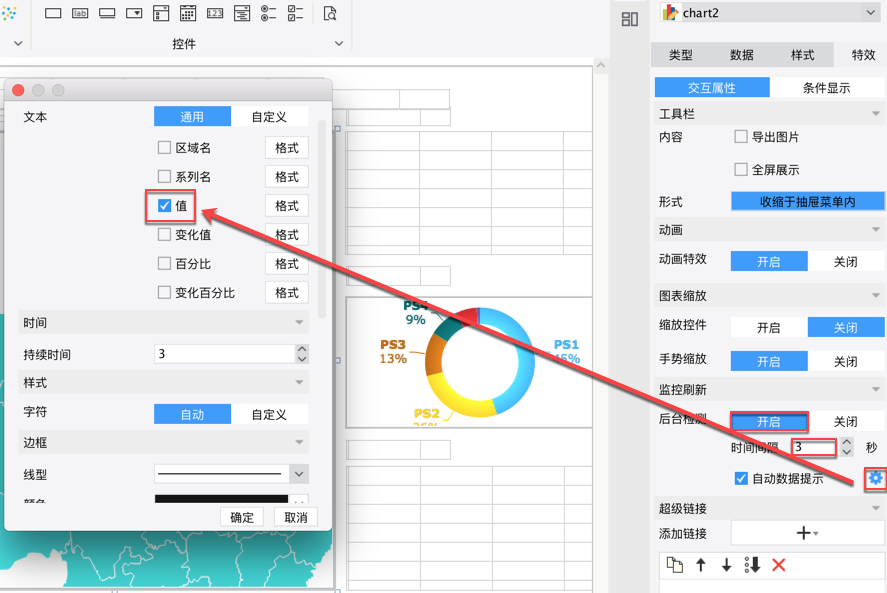Click the panel layout icon beside chart2
The image size is (887, 593).
click(630, 19)
